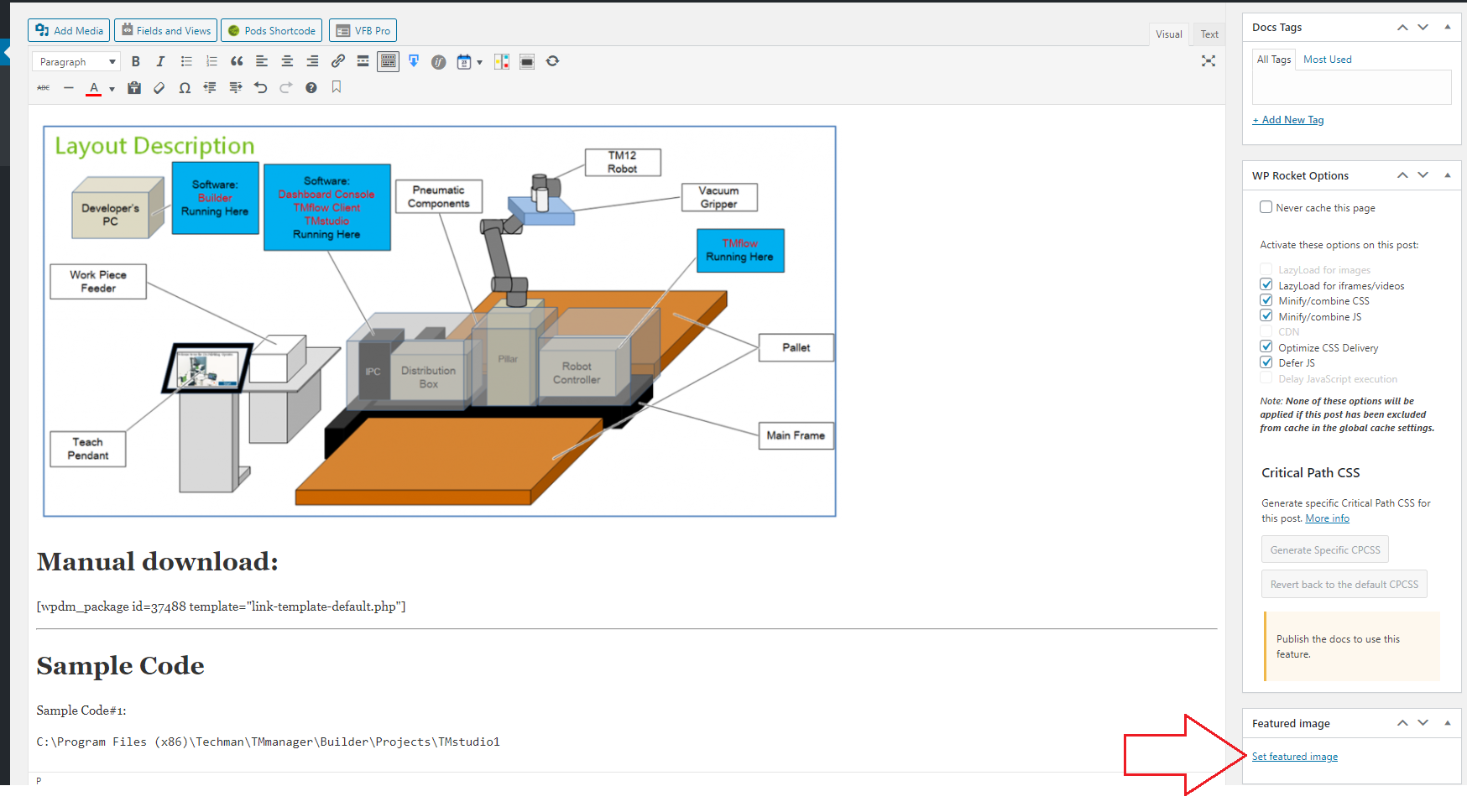Viewport: 1467px width, 812px height.
Task: Enter distraction-free writing mode
Action: [x=1209, y=61]
